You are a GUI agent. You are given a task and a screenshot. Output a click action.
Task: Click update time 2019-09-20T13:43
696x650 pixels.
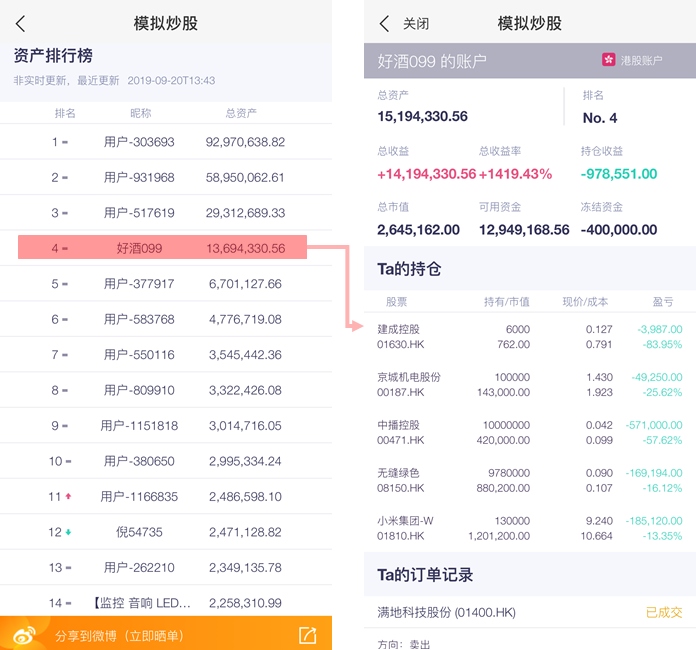171,80
